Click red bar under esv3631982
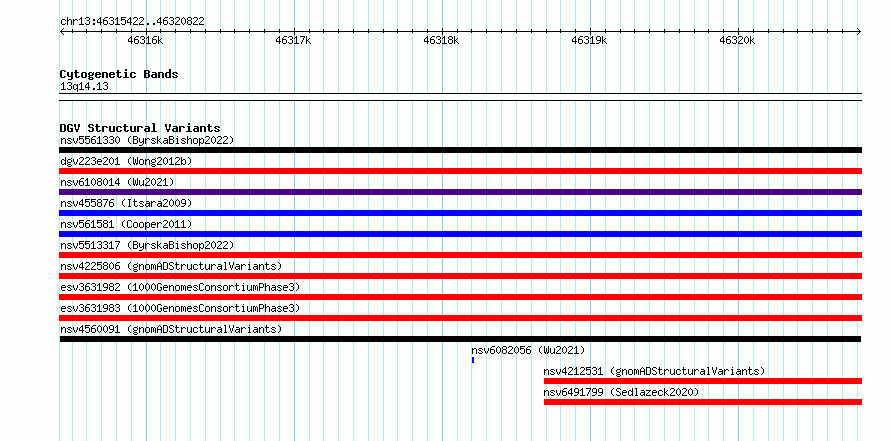Screen dimensions: 890x441 [460, 297]
